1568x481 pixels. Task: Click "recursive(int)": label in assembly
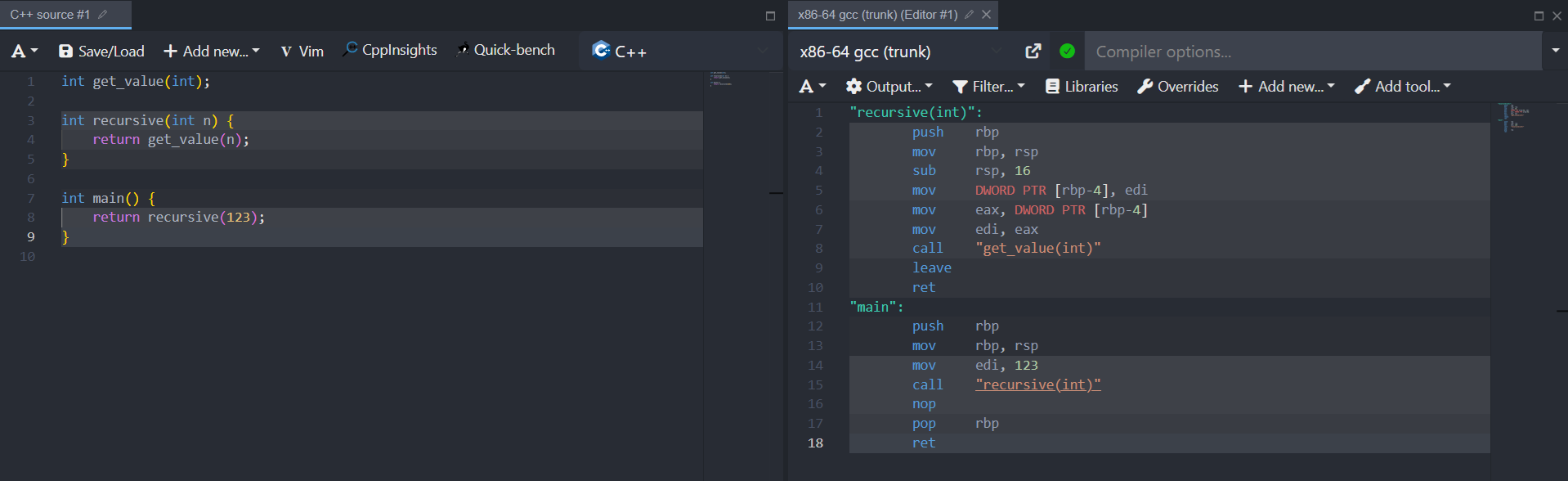click(916, 113)
